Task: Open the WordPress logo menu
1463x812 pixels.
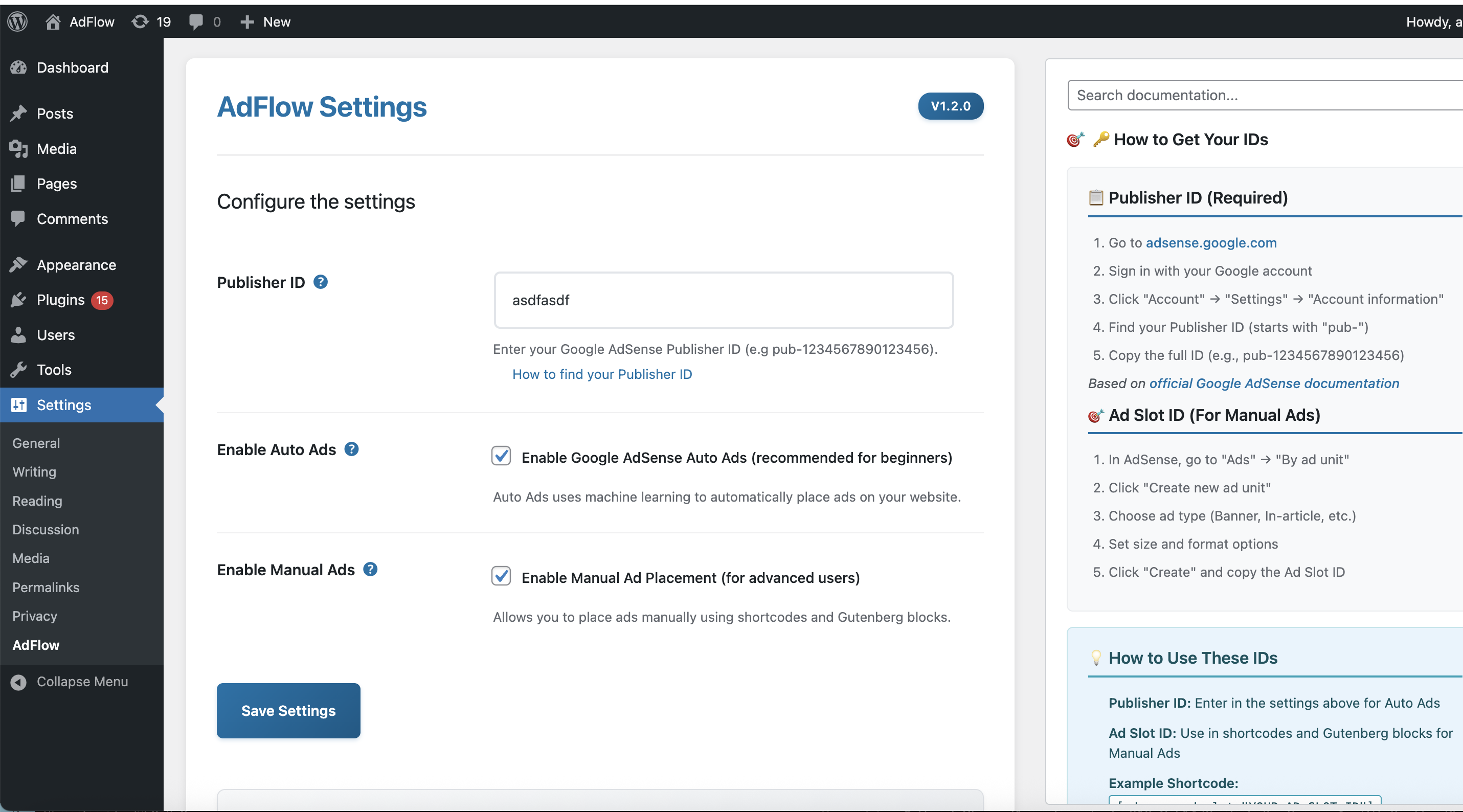Action: pos(17,21)
